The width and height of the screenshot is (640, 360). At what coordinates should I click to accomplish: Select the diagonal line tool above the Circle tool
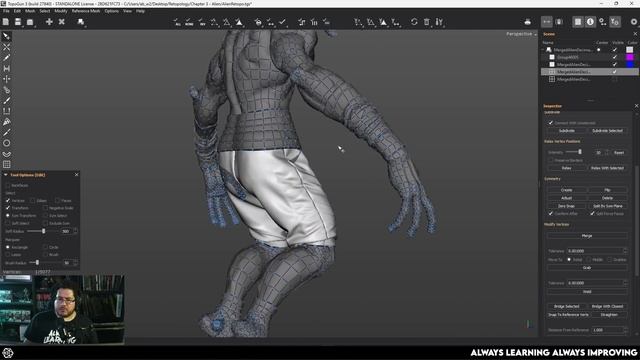tap(6, 132)
